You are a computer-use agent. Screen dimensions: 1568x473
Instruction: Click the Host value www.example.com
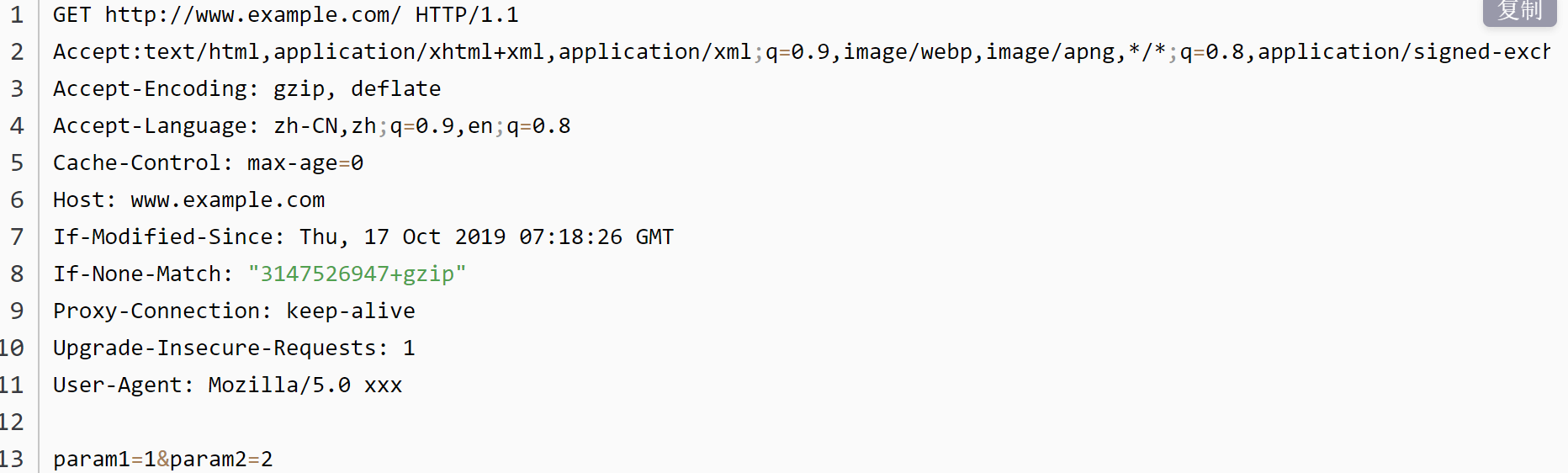click(x=227, y=200)
